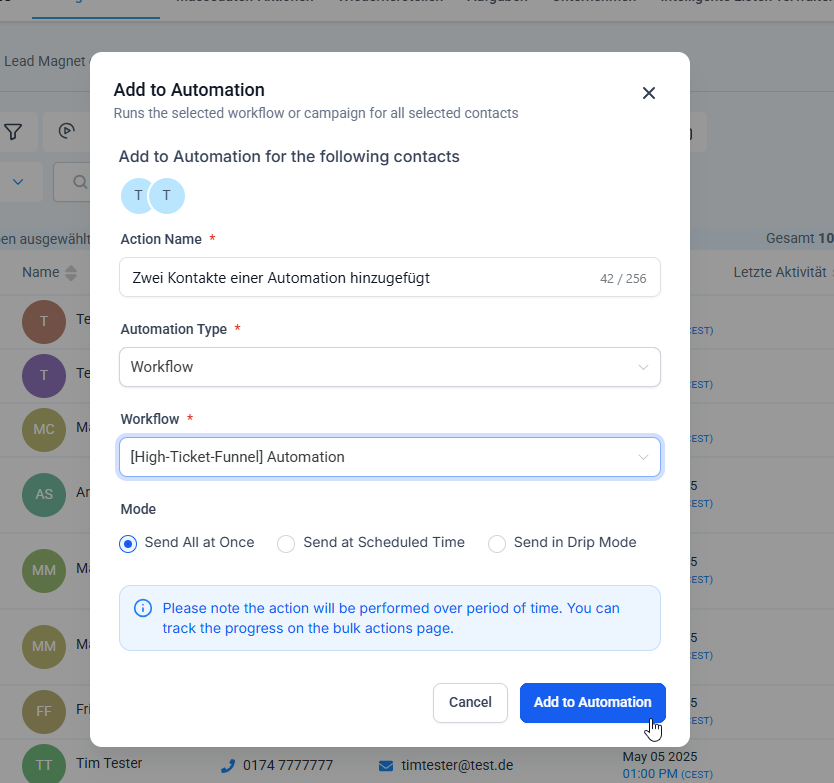Open the Workflow dropdown
The width and height of the screenshot is (834, 783).
tap(389, 457)
